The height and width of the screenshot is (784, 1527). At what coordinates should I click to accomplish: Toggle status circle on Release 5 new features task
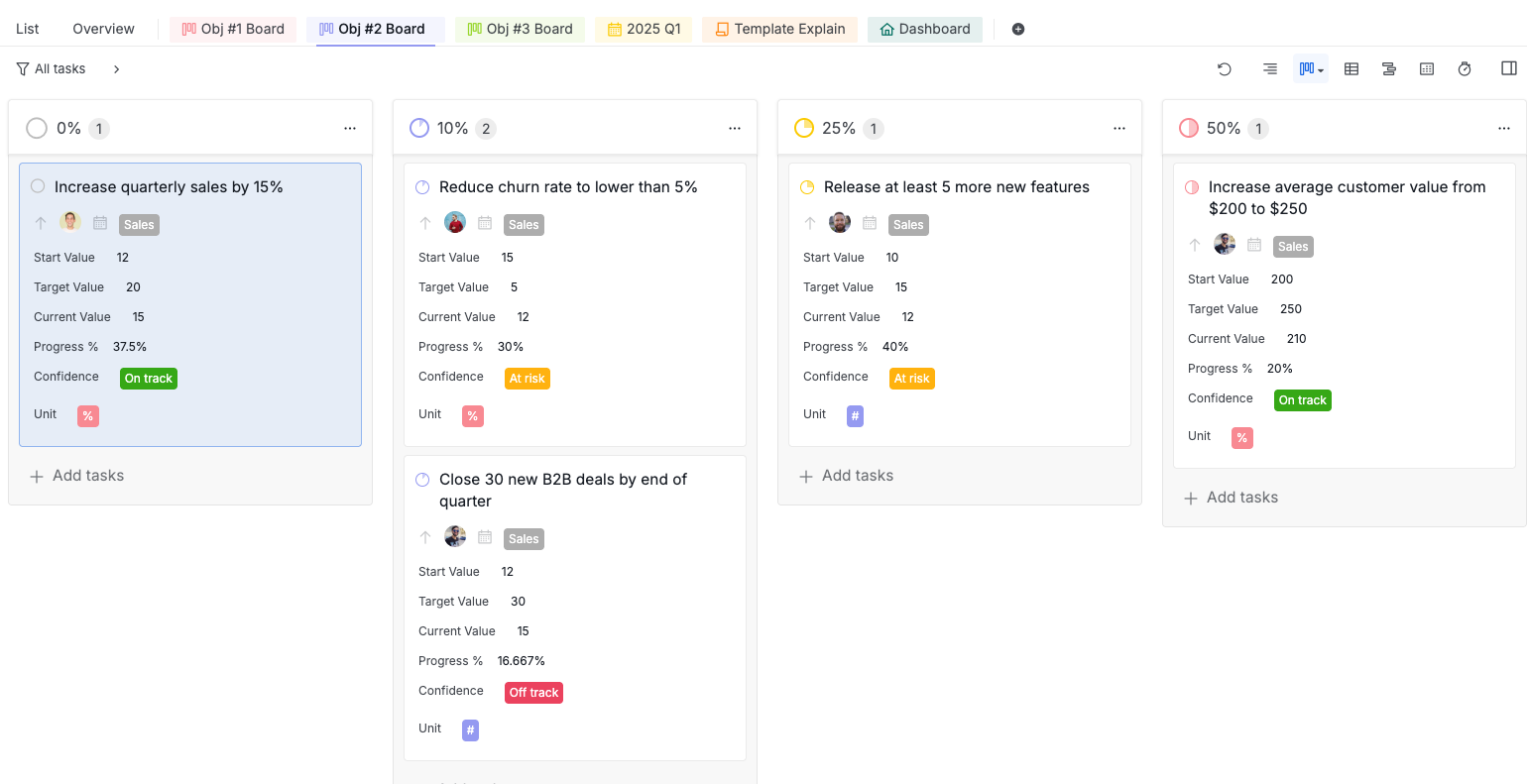click(807, 186)
